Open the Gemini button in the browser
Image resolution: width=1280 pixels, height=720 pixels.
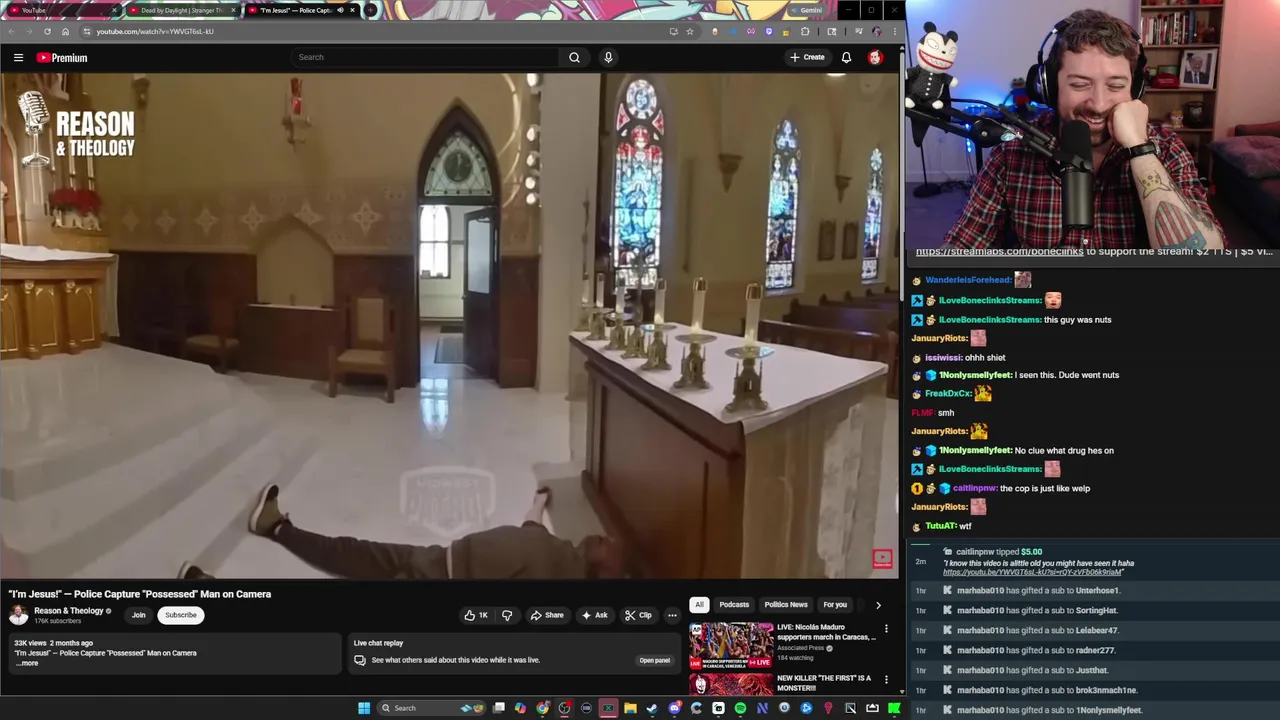(806, 10)
